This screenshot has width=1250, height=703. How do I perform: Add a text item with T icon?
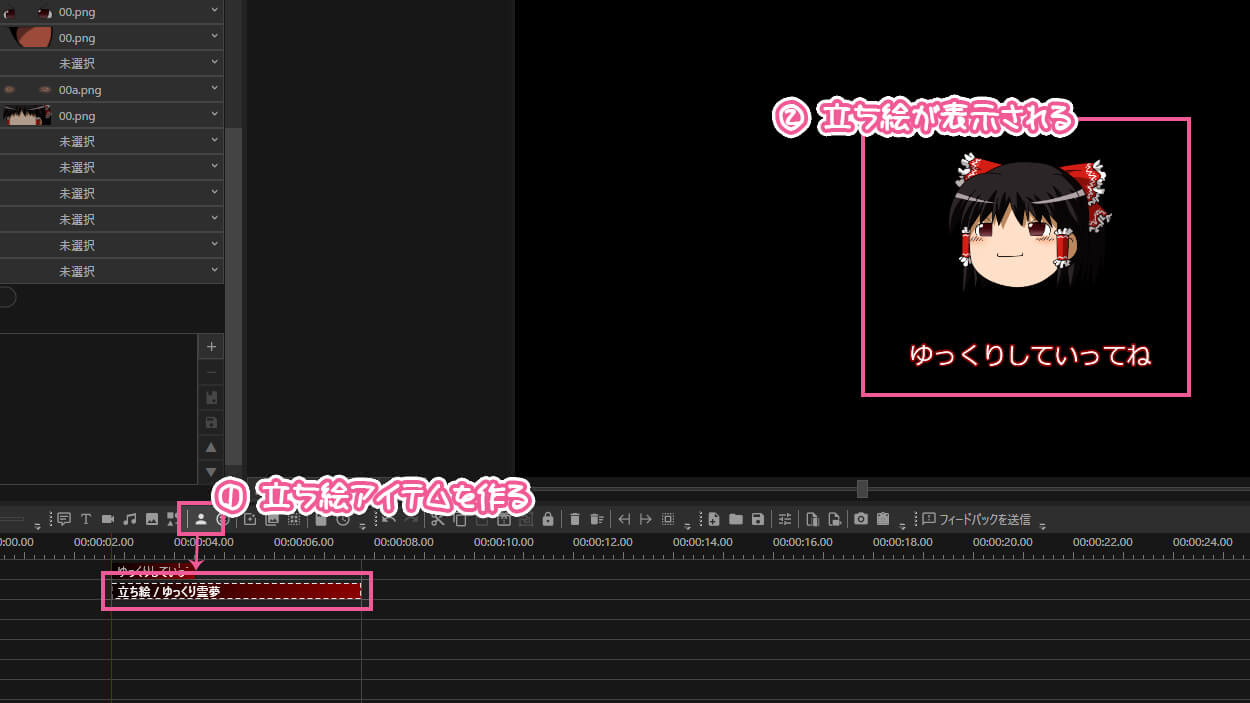tap(86, 519)
